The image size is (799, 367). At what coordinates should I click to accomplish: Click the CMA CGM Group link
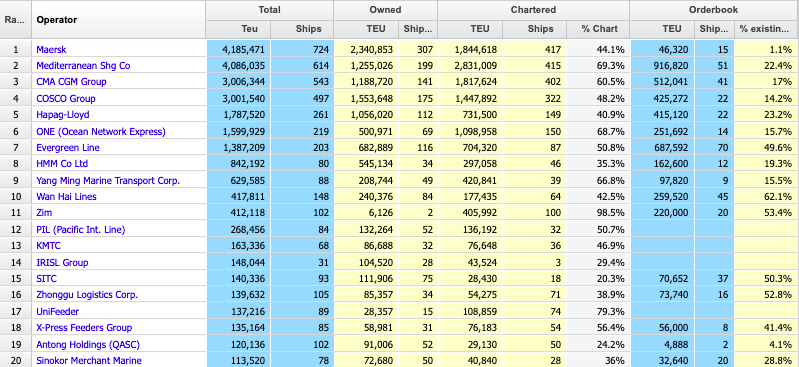pos(71,82)
